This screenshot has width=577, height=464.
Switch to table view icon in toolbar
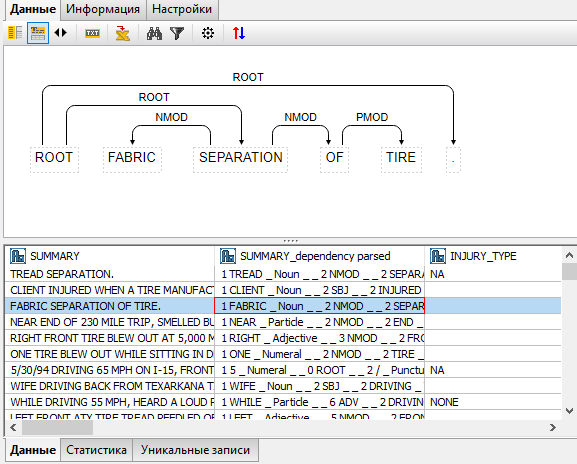coord(15,33)
